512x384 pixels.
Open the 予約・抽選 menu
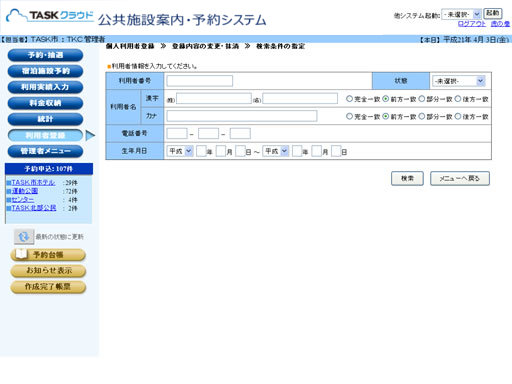pos(45,55)
